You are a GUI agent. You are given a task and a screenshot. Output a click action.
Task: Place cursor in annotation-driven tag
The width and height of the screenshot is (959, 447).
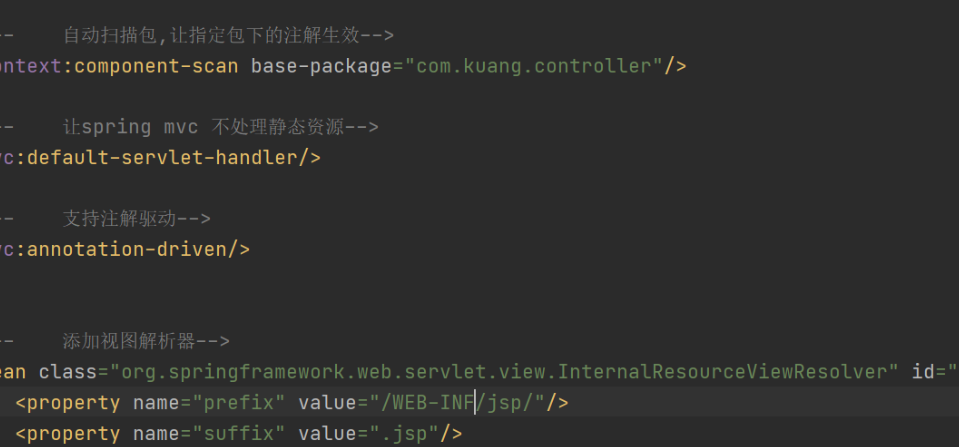pyautogui.click(x=127, y=249)
